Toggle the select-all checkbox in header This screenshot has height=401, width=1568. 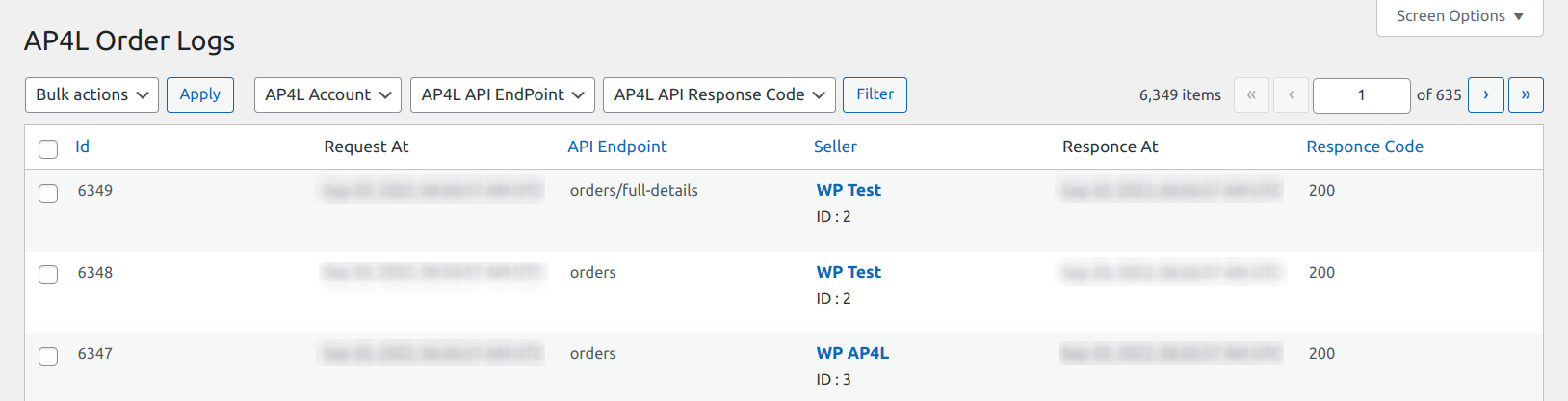pyautogui.click(x=48, y=148)
